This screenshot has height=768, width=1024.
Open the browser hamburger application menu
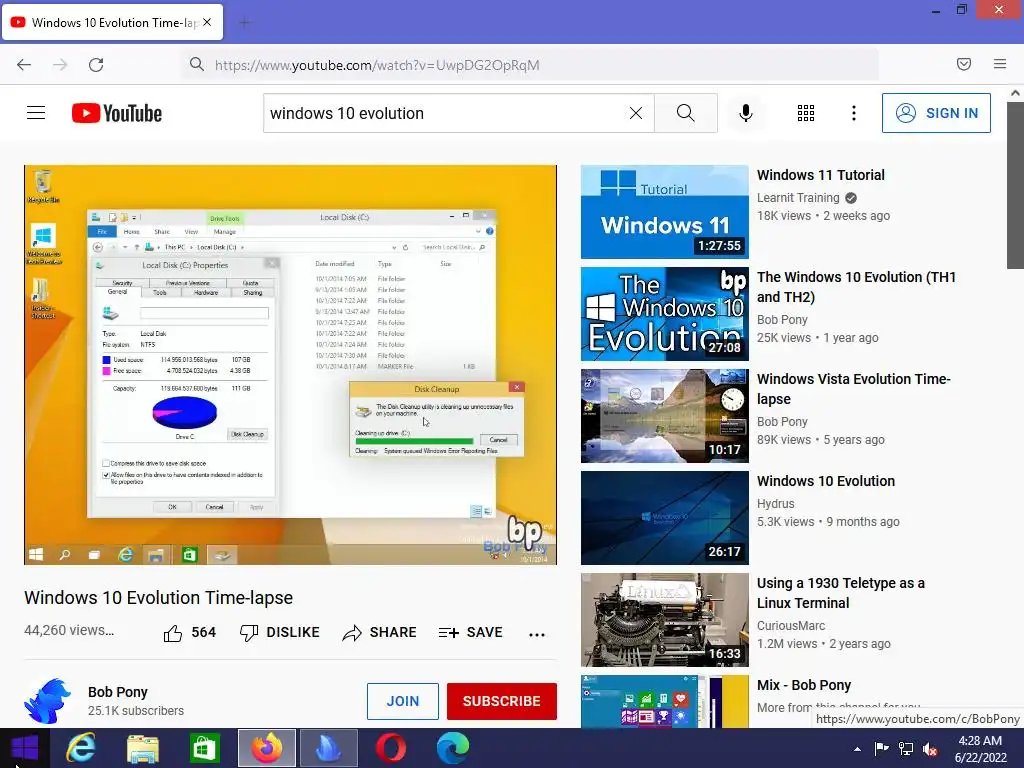click(1000, 64)
